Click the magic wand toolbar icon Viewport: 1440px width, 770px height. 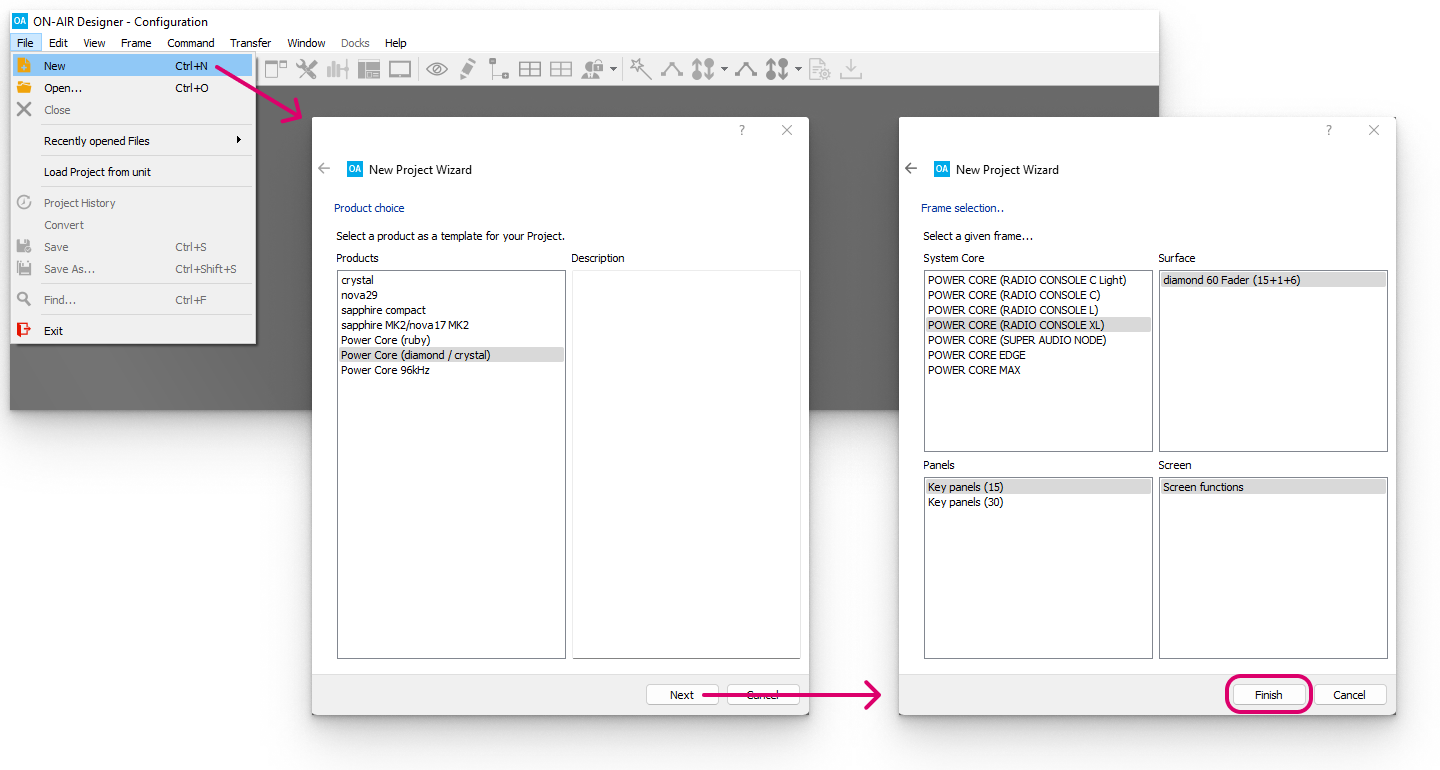point(640,69)
